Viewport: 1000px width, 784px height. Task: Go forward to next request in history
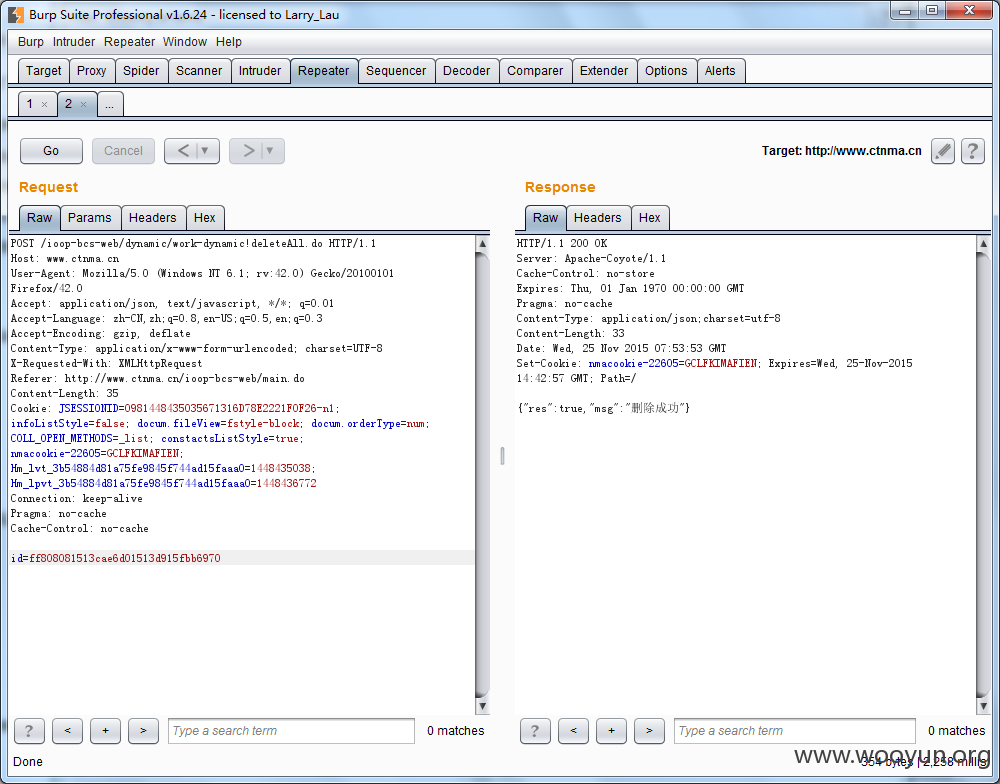click(248, 151)
